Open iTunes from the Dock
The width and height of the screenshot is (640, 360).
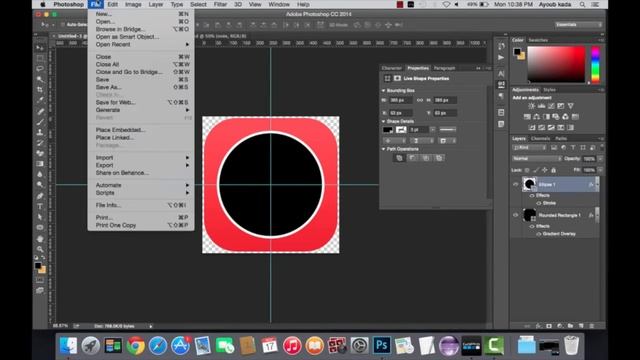pyautogui.click(x=292, y=346)
